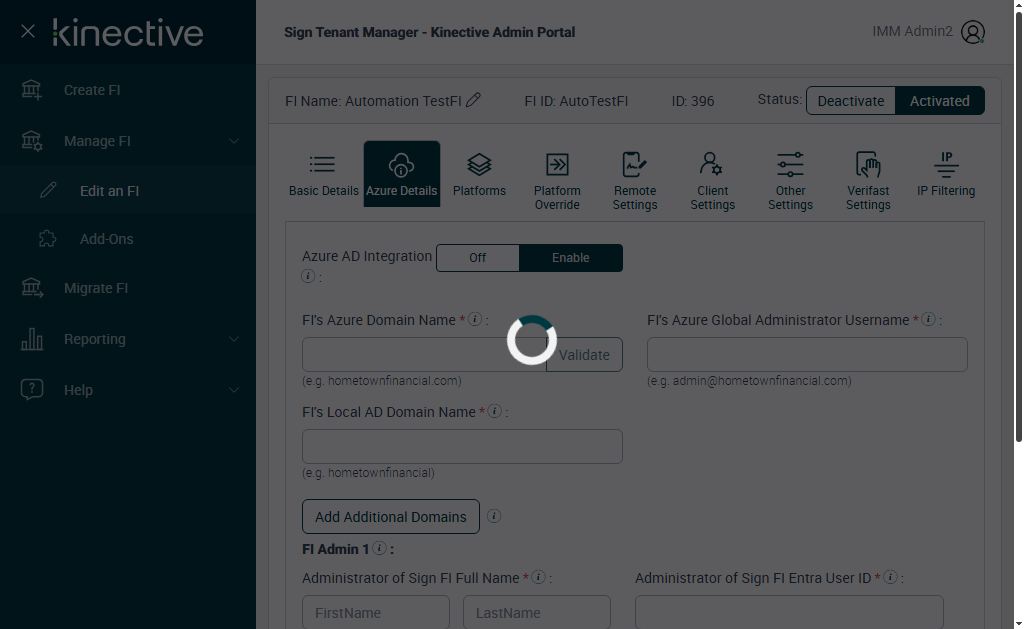Switch to the IP Filtering tab
1024x629 pixels.
pyautogui.click(x=946, y=174)
